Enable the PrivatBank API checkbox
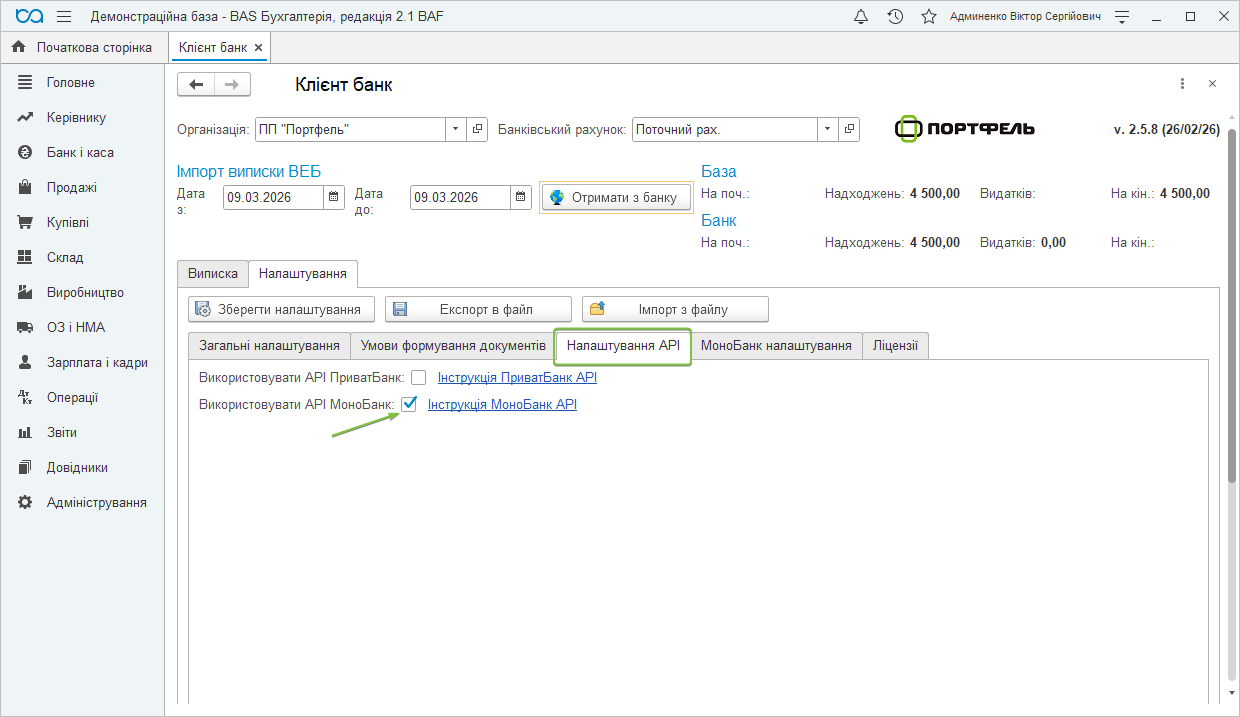This screenshot has height=717, width=1240. click(418, 377)
